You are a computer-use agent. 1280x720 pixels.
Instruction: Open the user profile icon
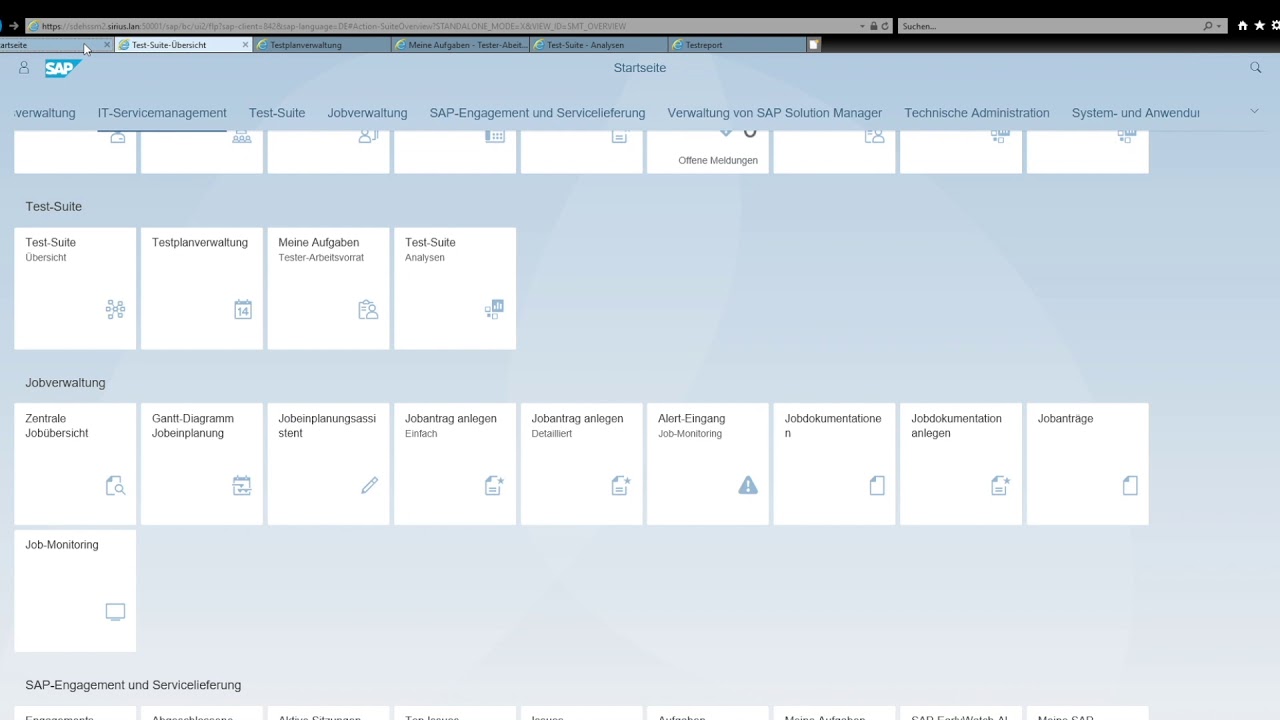click(24, 67)
